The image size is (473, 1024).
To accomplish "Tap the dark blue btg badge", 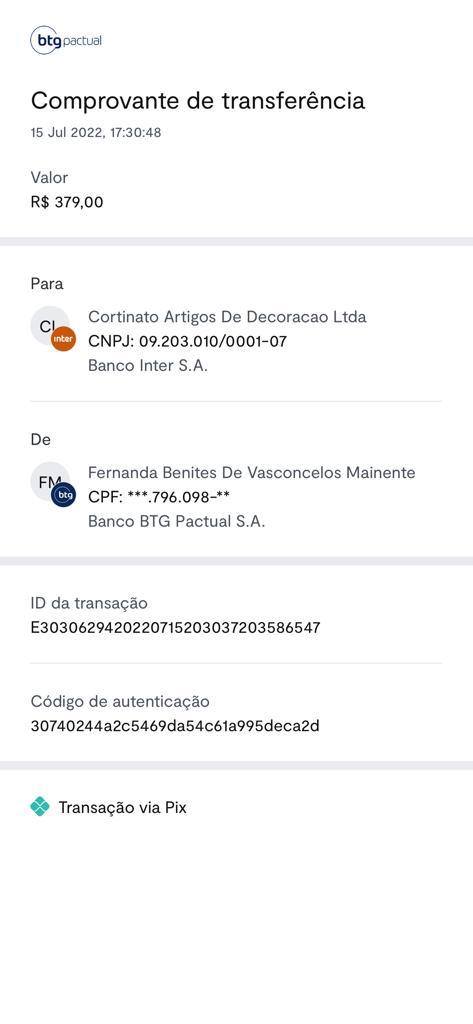I will click(x=63, y=495).
